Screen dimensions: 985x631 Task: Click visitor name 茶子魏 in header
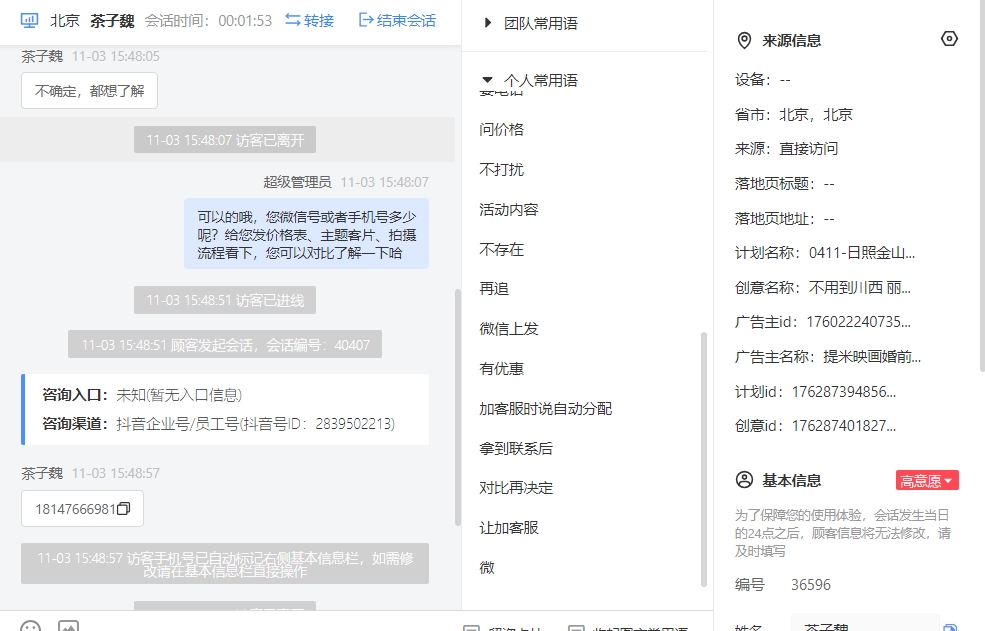tap(112, 21)
